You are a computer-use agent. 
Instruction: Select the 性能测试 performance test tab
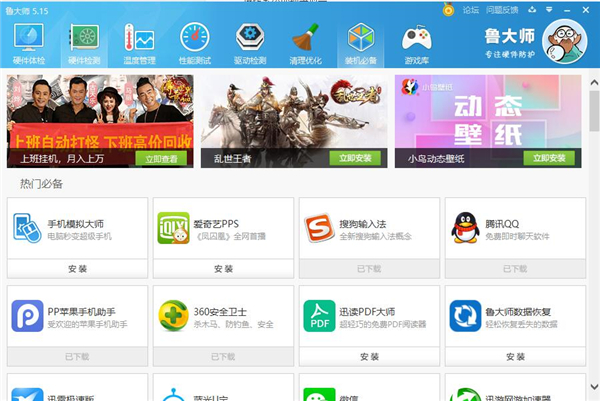pos(195,44)
